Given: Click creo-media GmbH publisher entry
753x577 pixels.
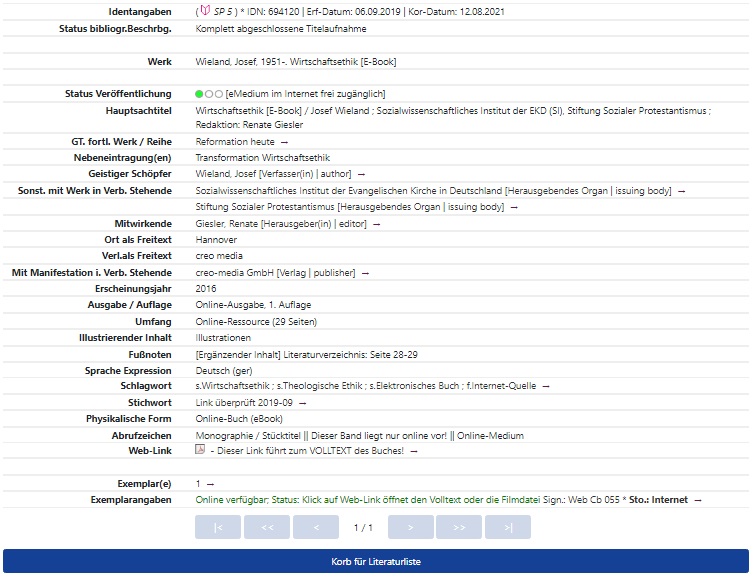Looking at the screenshot, I should (x=275, y=273).
